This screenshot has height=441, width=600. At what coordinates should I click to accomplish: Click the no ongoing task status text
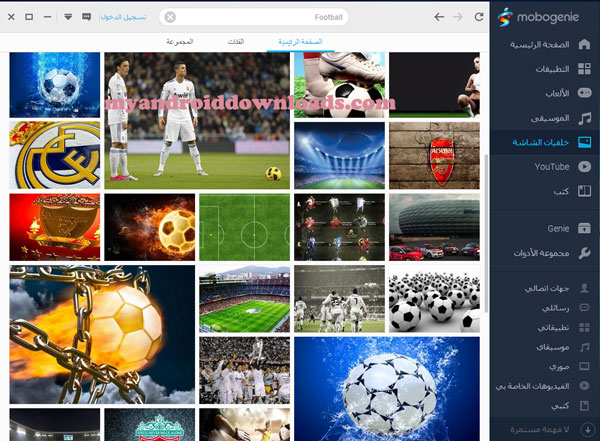(x=539, y=430)
